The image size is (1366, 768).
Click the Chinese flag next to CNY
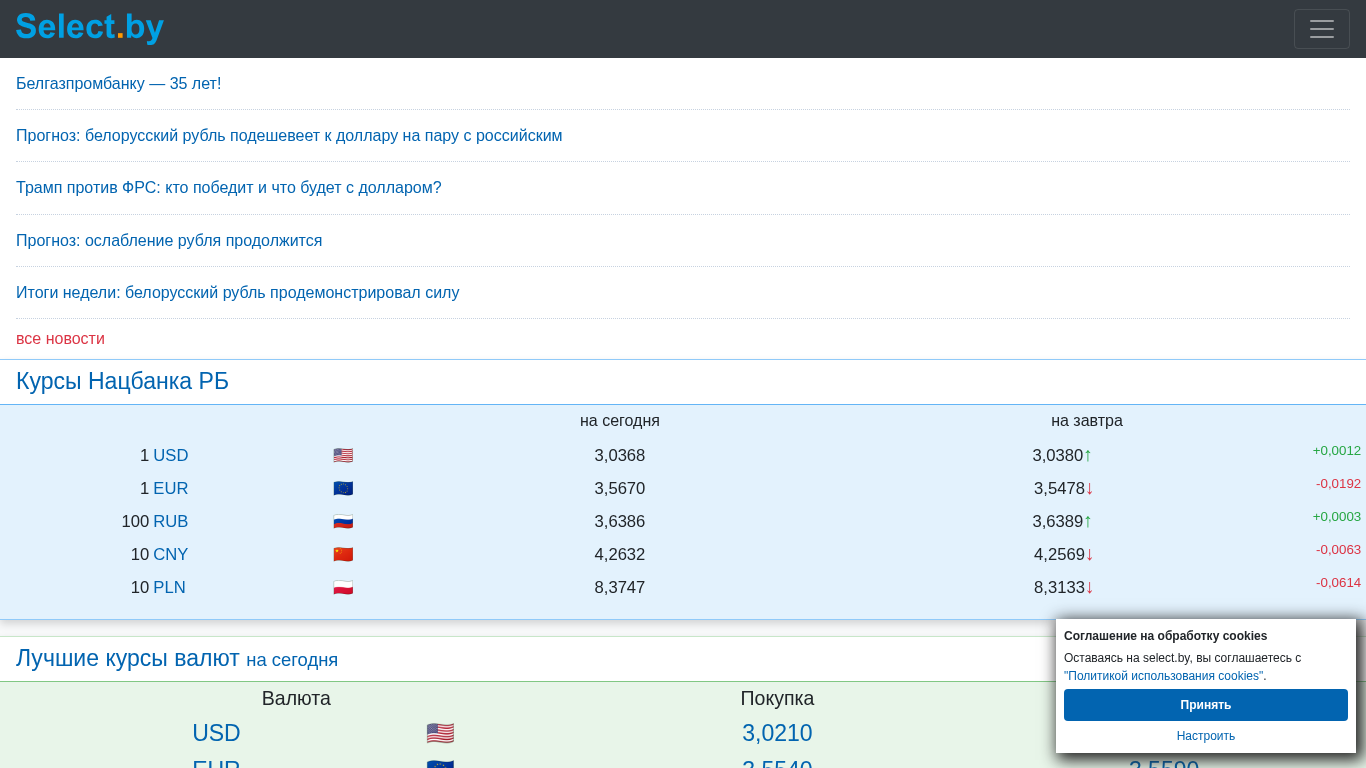pos(343,555)
